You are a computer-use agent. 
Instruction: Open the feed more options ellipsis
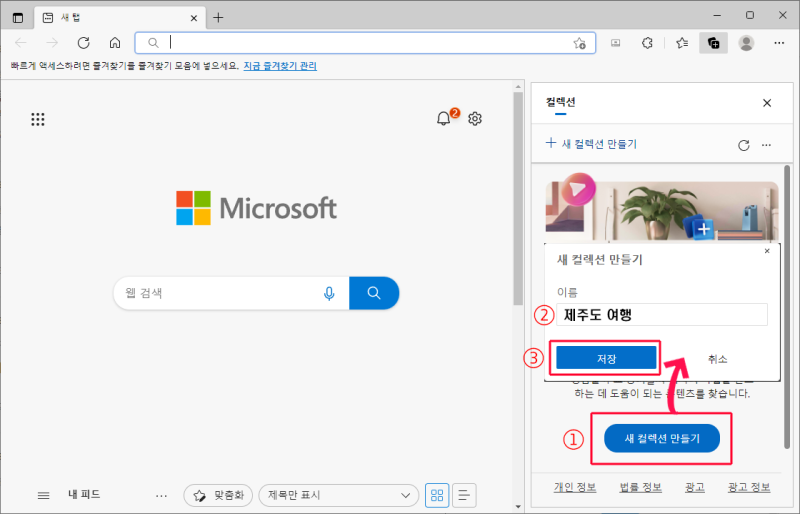pos(161,495)
